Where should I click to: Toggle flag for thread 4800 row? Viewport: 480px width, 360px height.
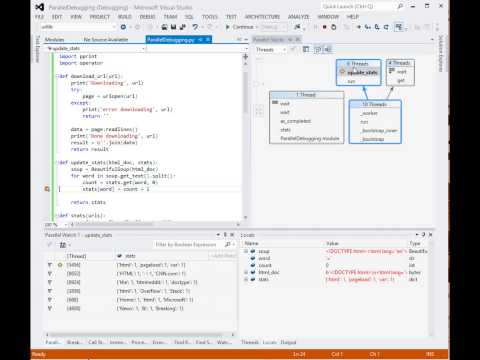point(50,308)
